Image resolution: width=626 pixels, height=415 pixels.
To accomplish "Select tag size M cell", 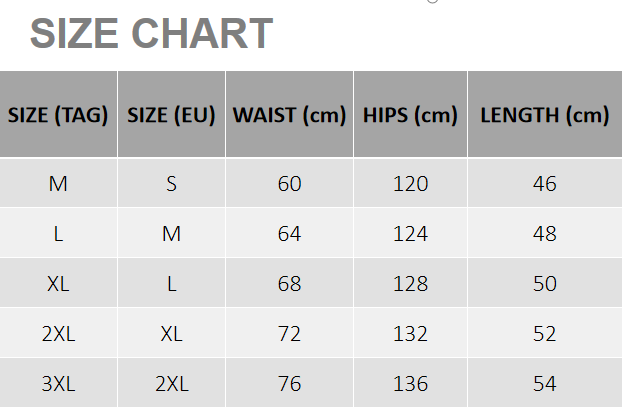I will click(x=58, y=183).
